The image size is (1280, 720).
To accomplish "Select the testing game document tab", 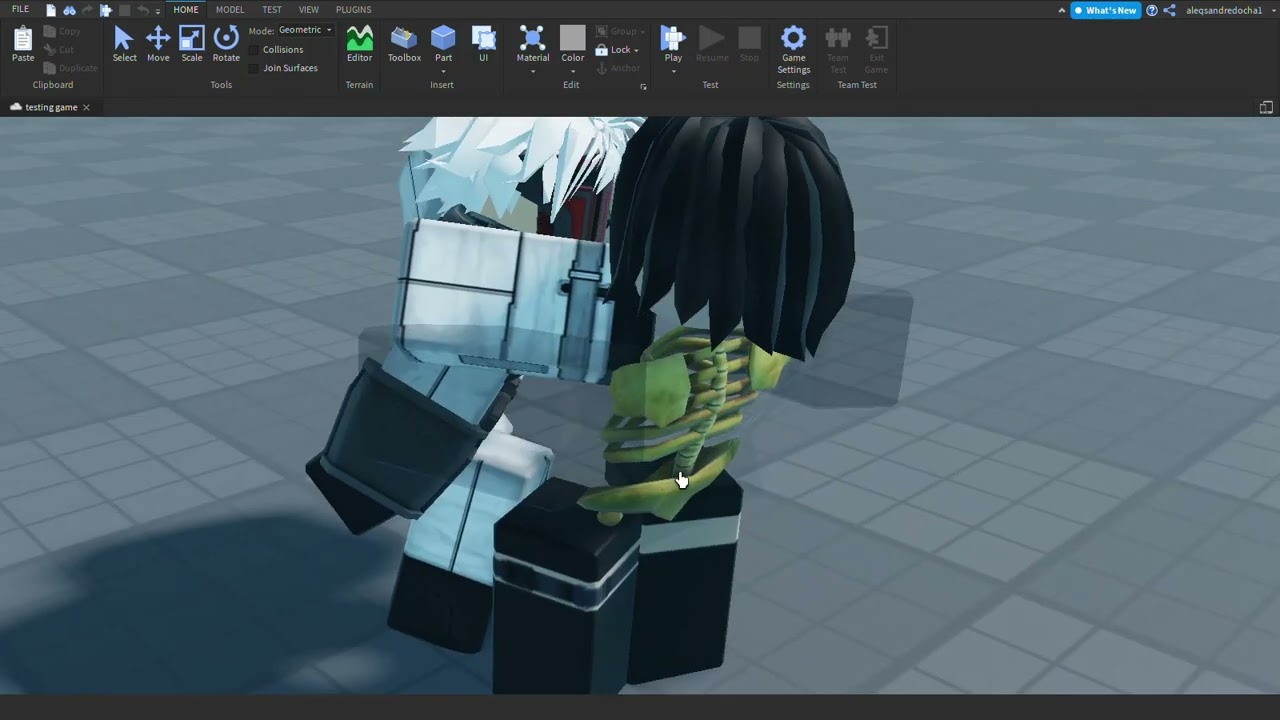I will coord(50,107).
